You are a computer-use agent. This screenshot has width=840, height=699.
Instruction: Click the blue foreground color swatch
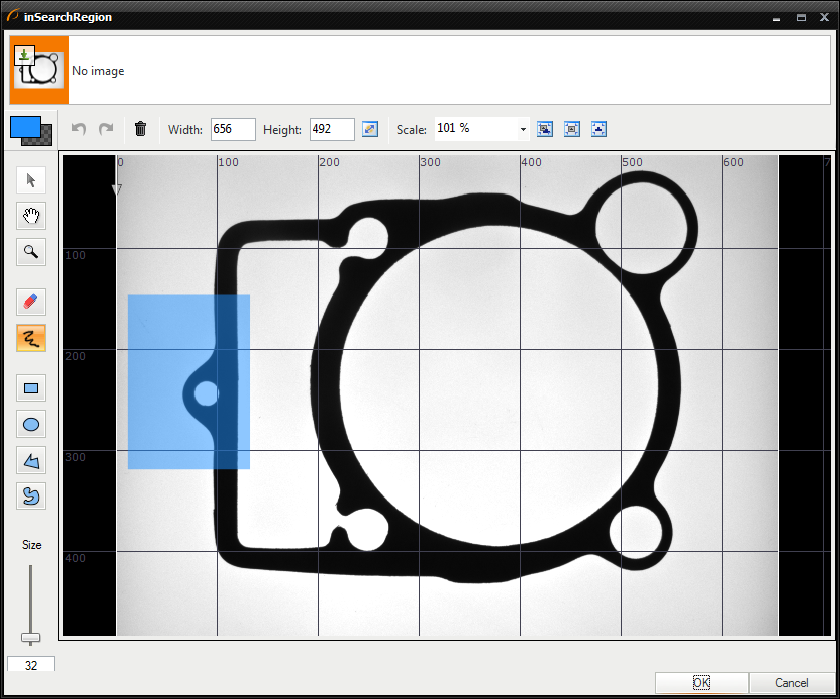click(24, 127)
